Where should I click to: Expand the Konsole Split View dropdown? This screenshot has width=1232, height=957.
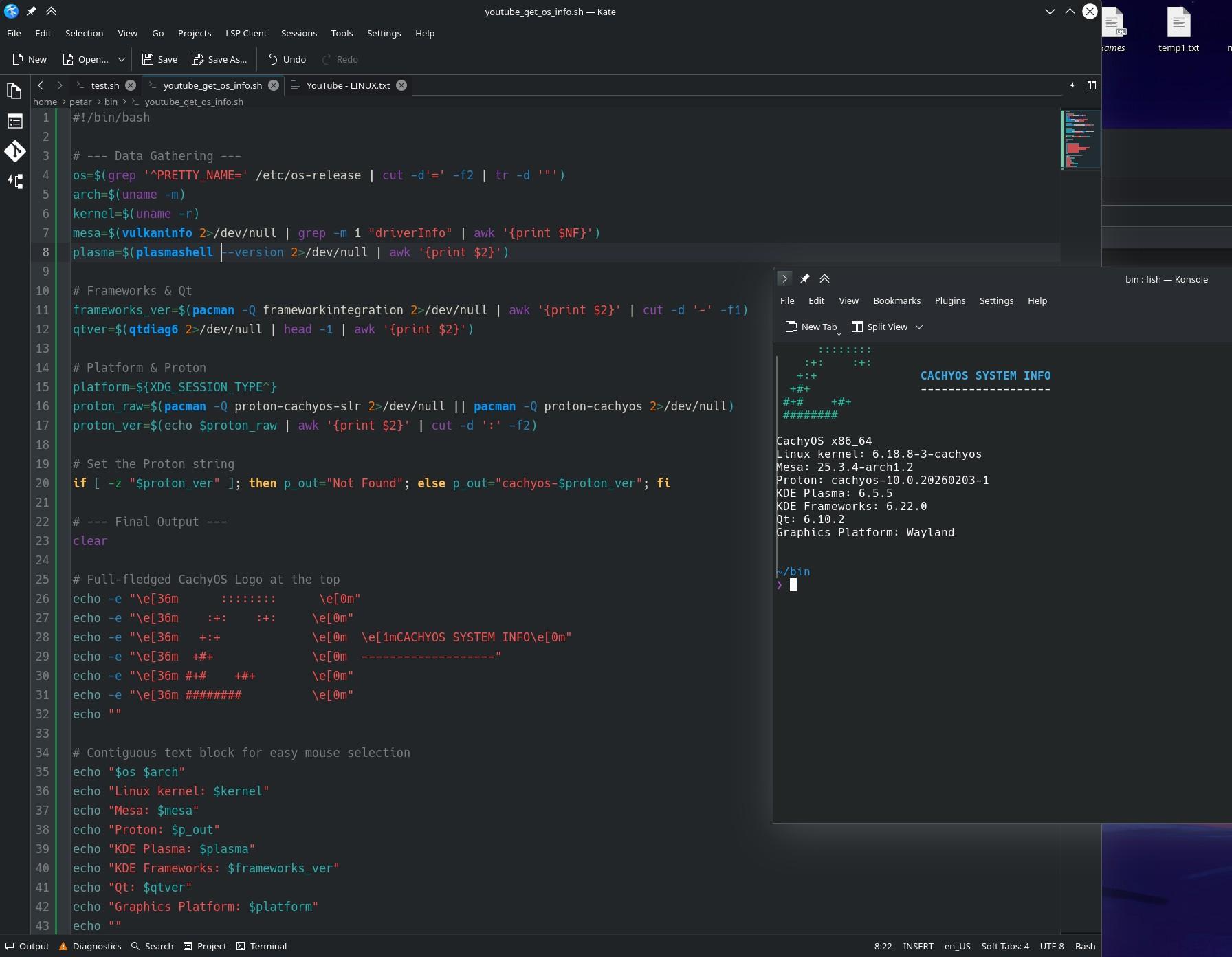pyautogui.click(x=919, y=327)
